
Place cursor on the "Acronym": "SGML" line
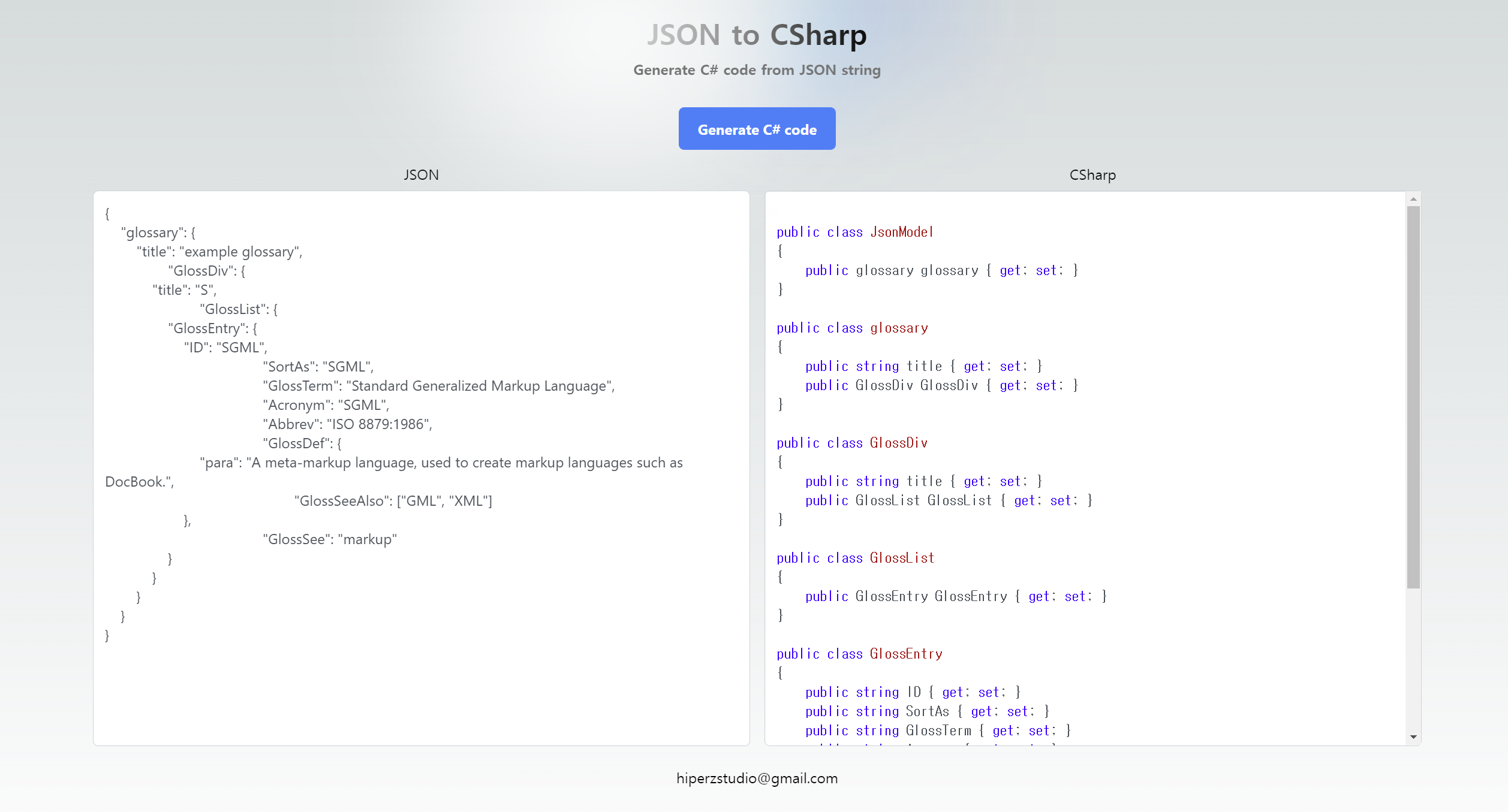click(x=326, y=405)
